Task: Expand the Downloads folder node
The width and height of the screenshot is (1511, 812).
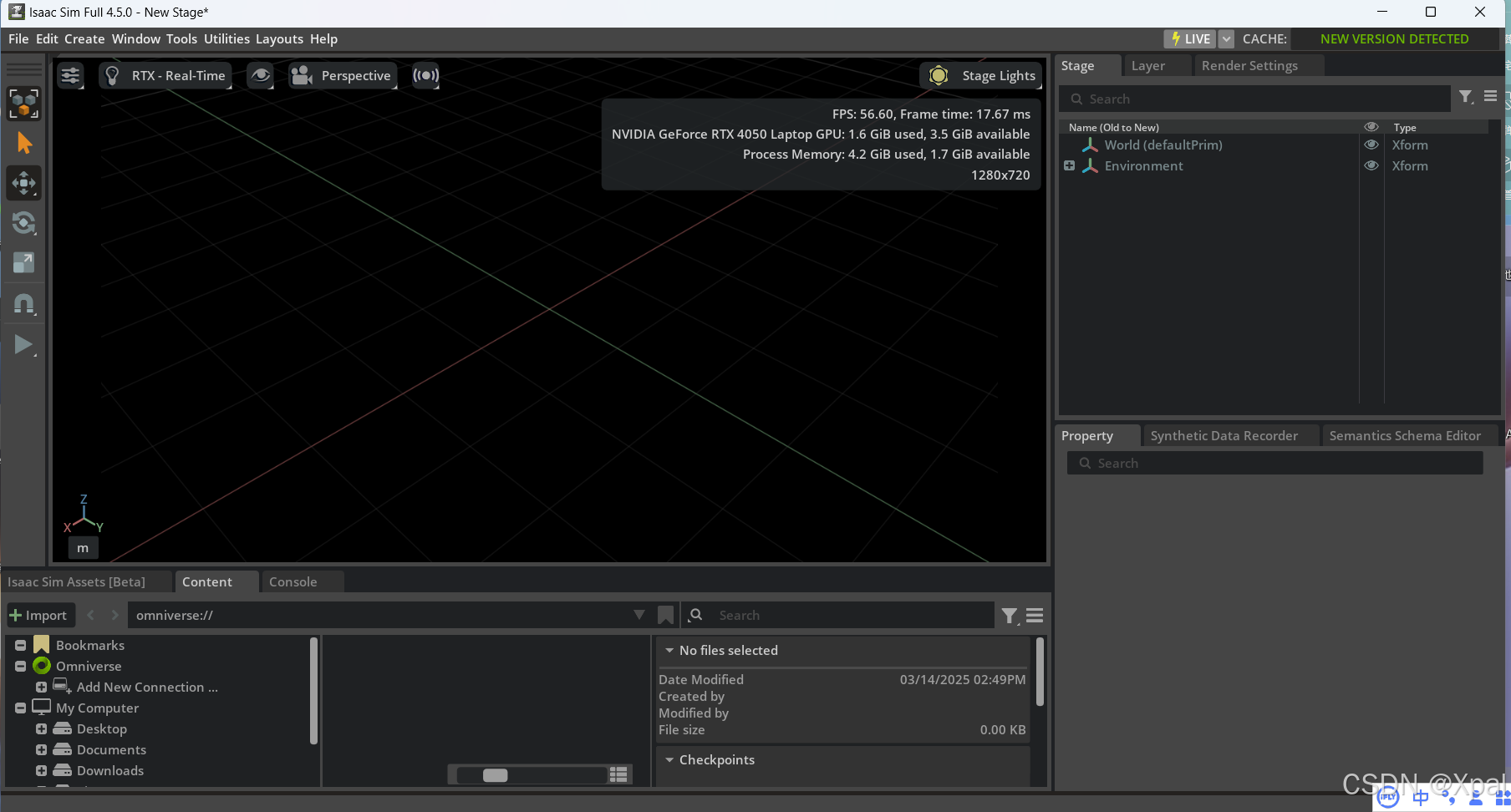Action: point(41,770)
